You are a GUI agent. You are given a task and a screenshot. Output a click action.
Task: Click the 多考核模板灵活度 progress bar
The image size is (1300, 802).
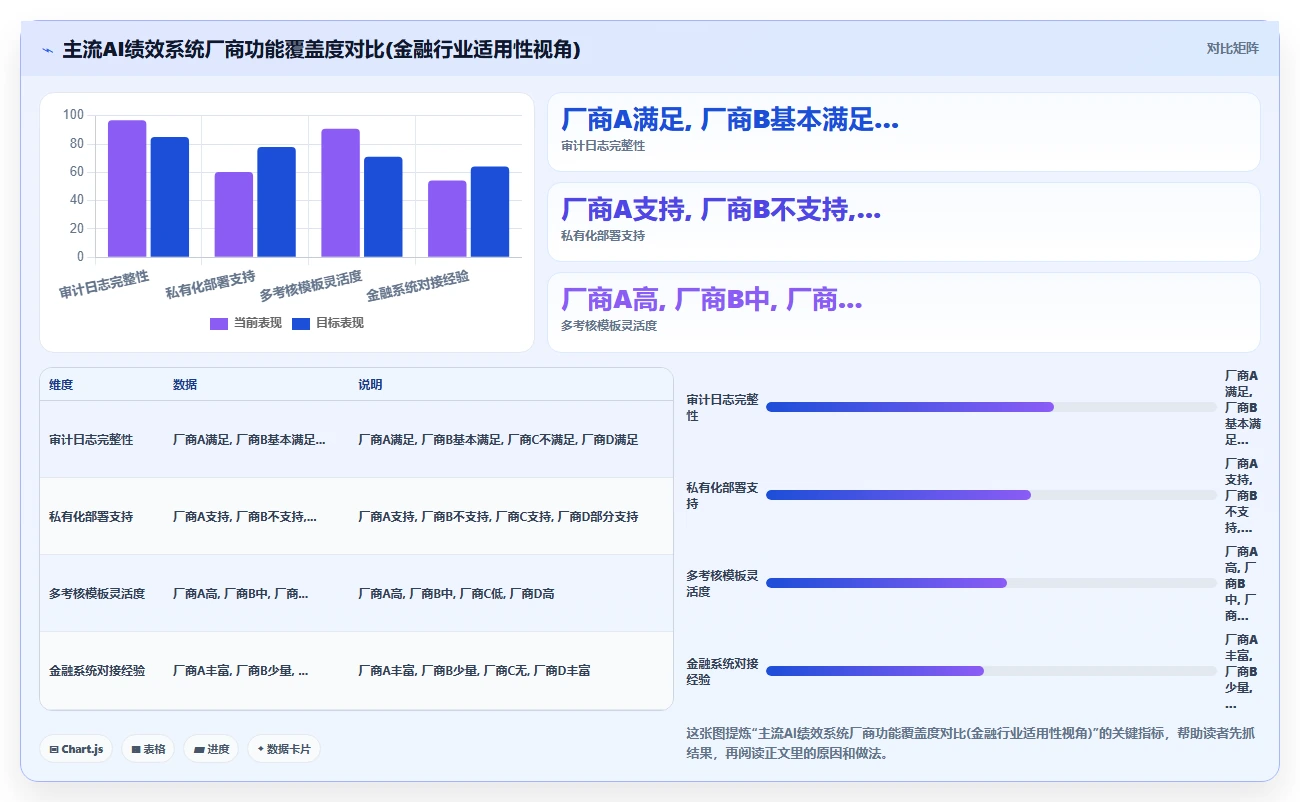(991, 583)
